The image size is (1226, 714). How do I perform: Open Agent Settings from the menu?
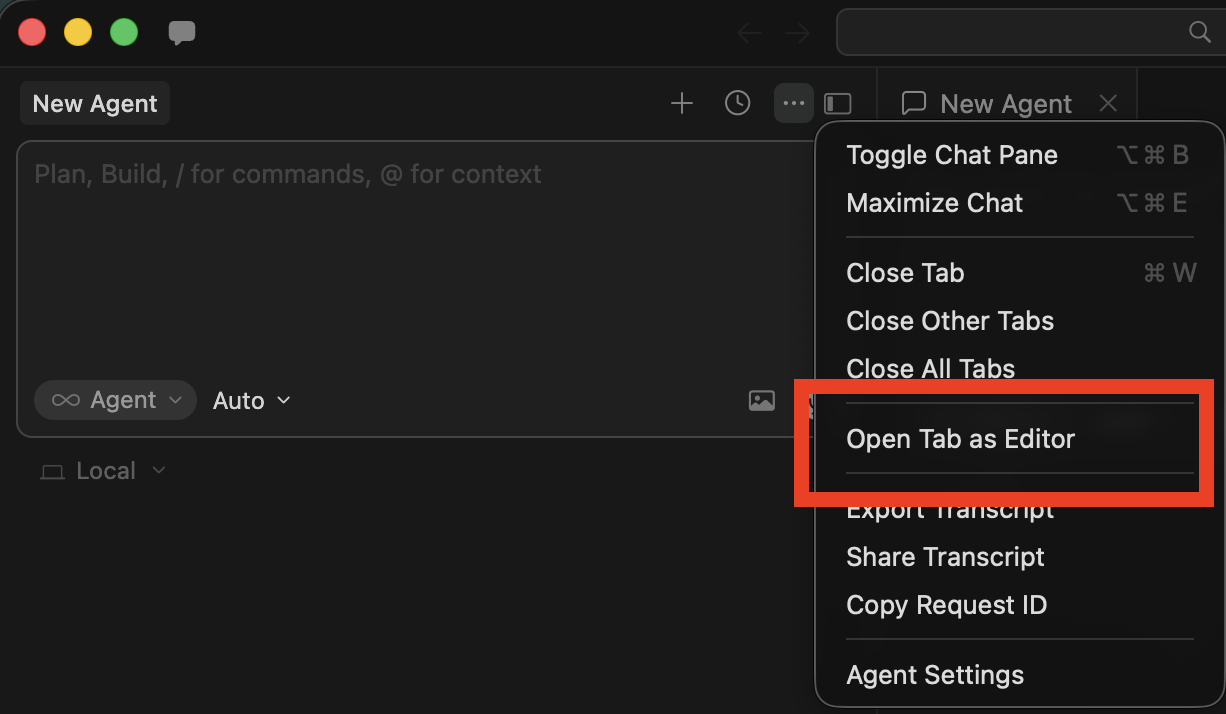(934, 675)
